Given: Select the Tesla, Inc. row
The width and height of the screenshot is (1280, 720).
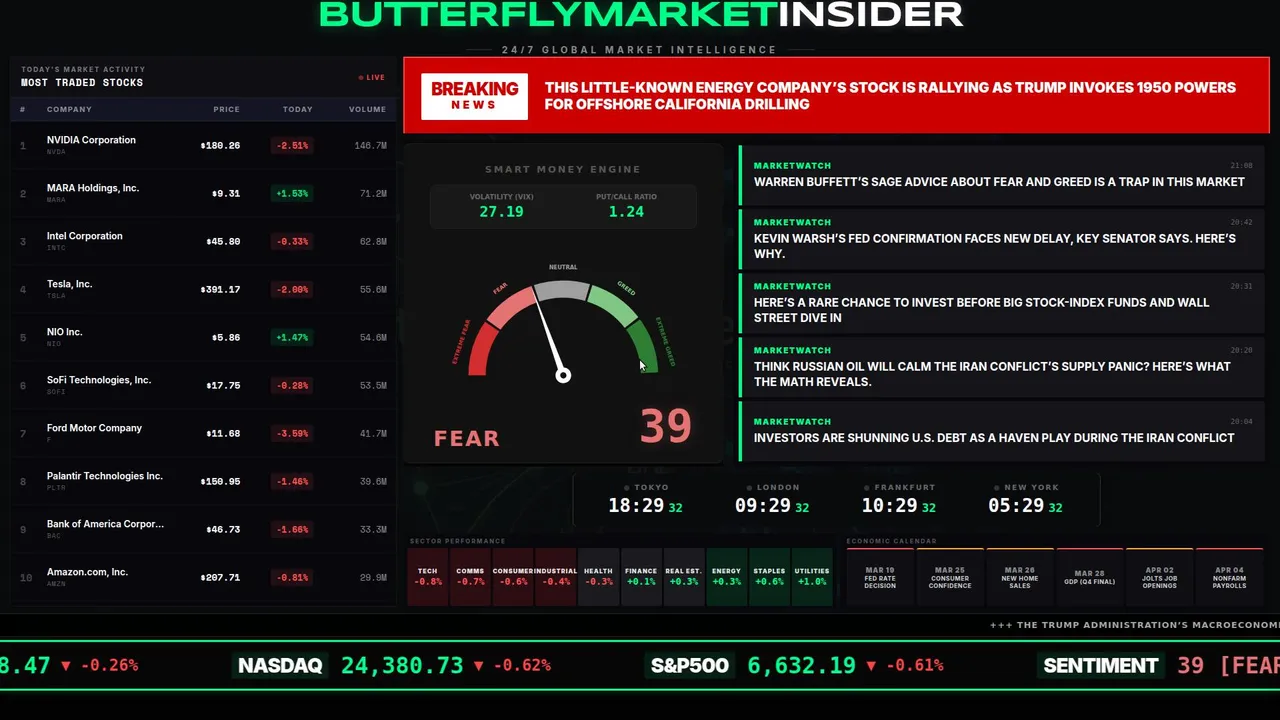Looking at the screenshot, I should click(x=204, y=289).
